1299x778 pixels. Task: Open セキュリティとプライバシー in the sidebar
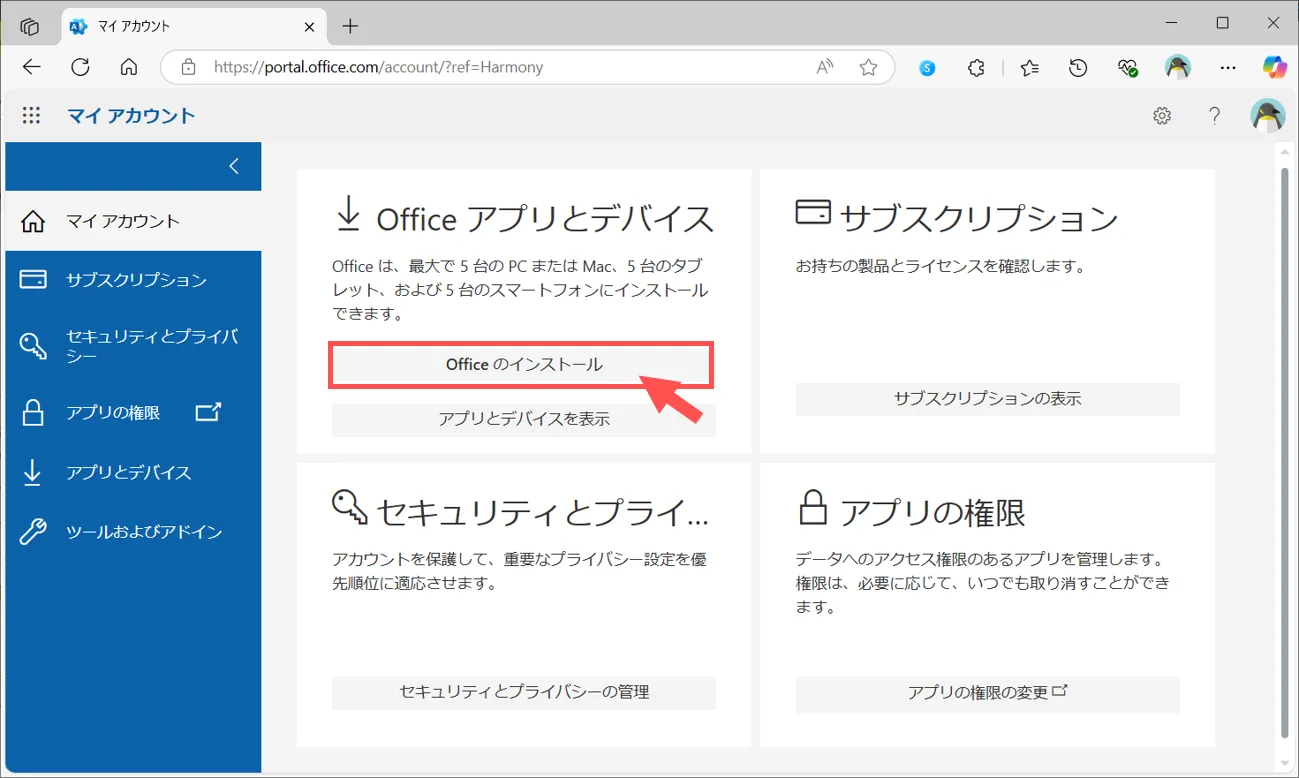coord(133,345)
